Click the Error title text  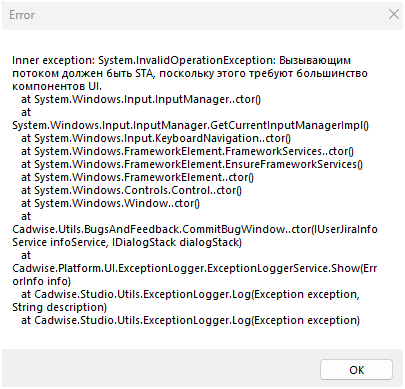pyautogui.click(x=22, y=15)
